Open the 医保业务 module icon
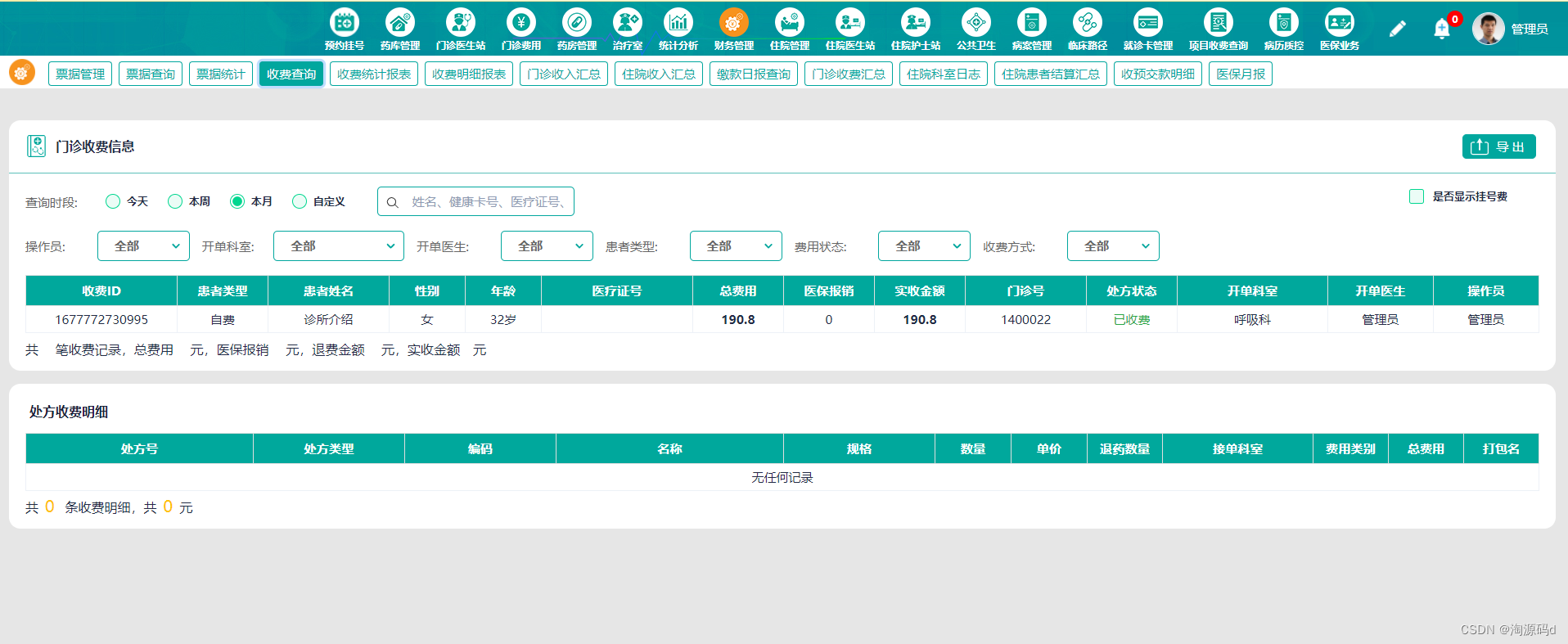Screen dimensions: 1568x644 coord(1339,23)
